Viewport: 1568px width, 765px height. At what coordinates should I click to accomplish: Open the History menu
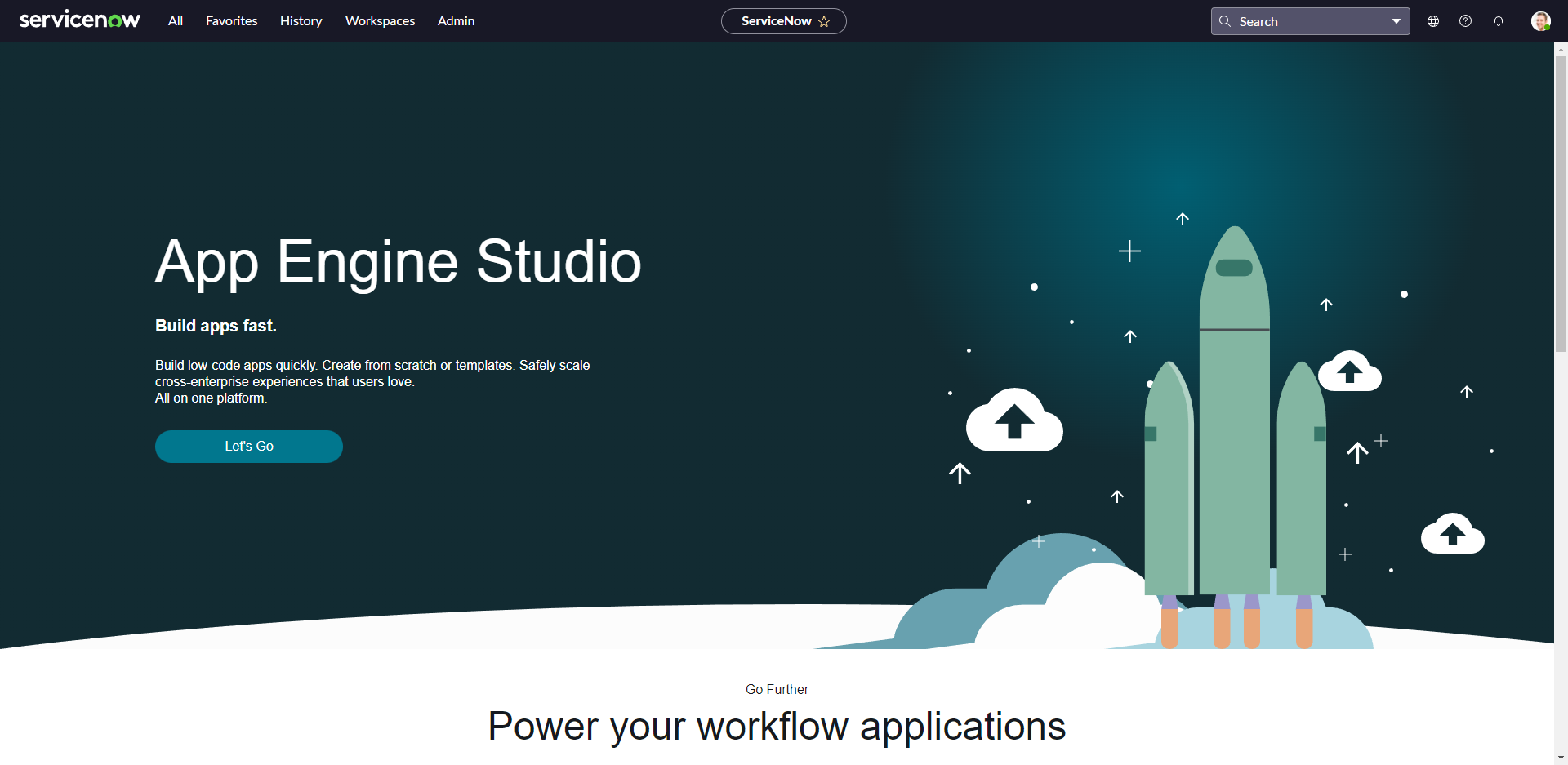click(301, 21)
